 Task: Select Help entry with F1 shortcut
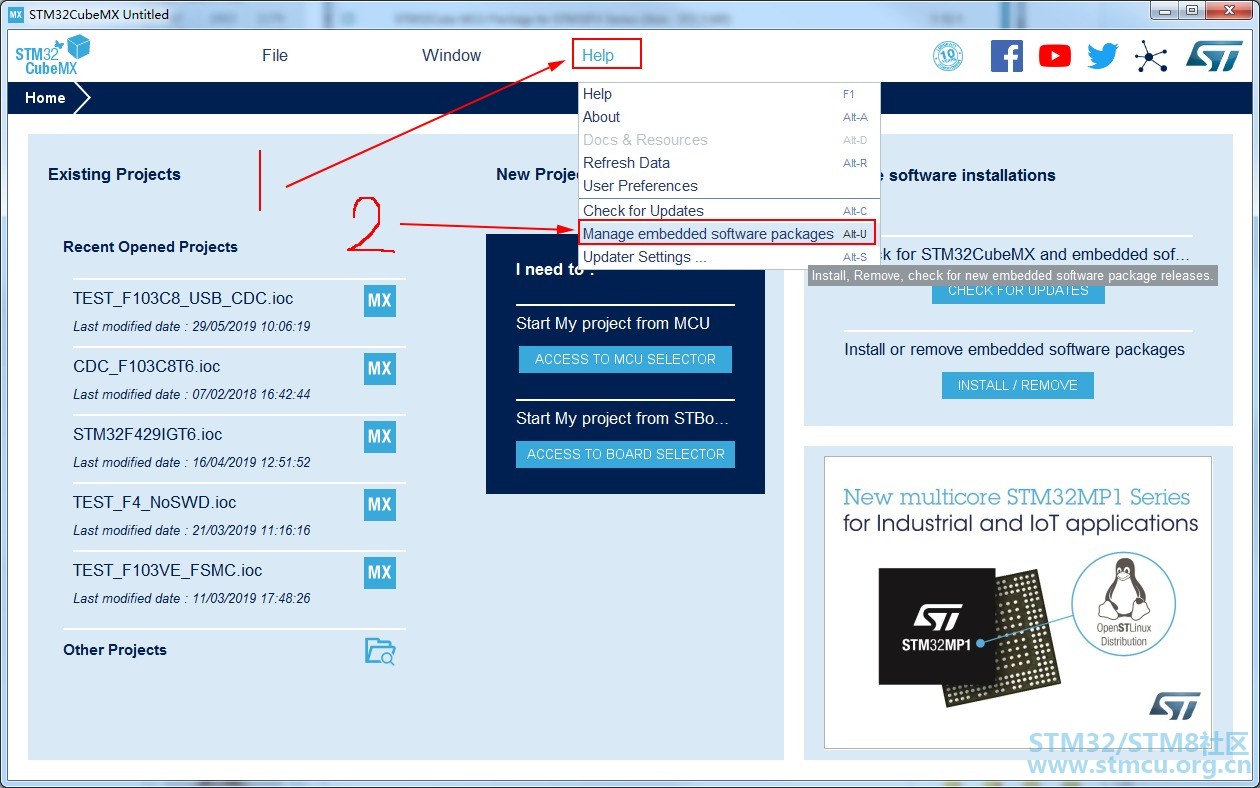tap(729, 94)
